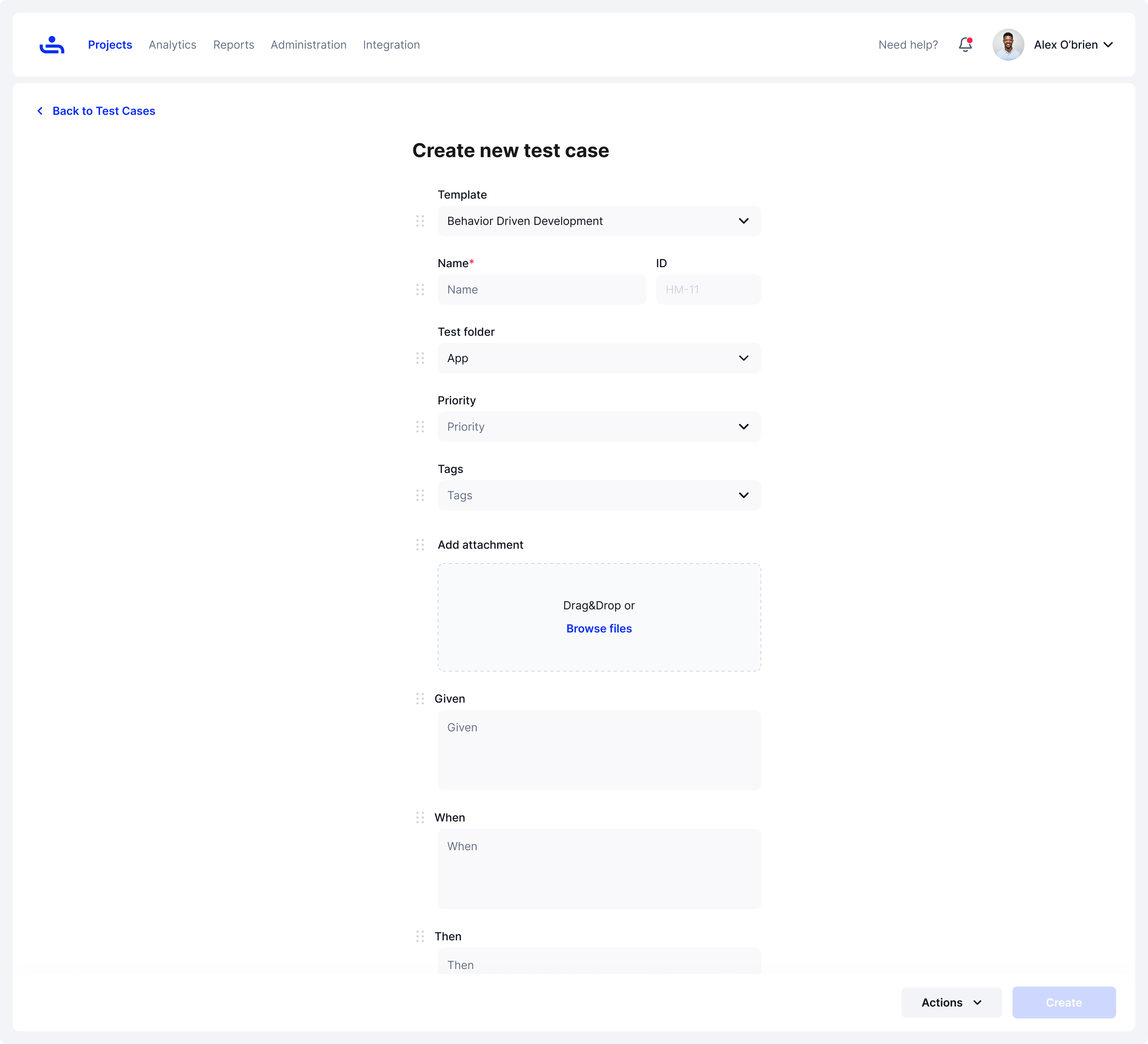Click drag handle next to Add attachment
Viewport: 1148px width, 1044px height.
pos(420,544)
